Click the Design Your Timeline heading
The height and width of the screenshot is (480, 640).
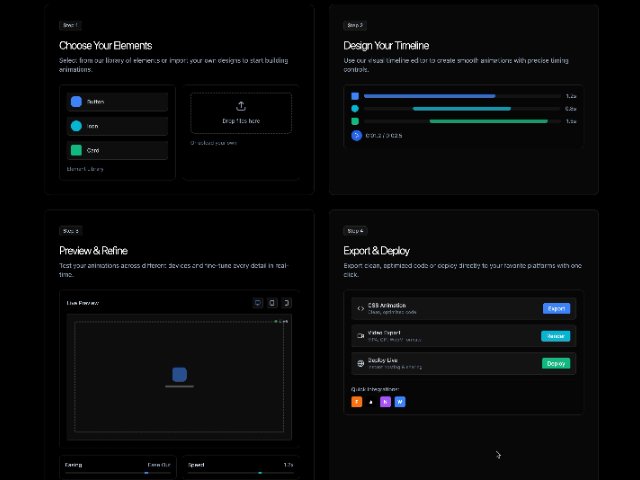(x=386, y=45)
